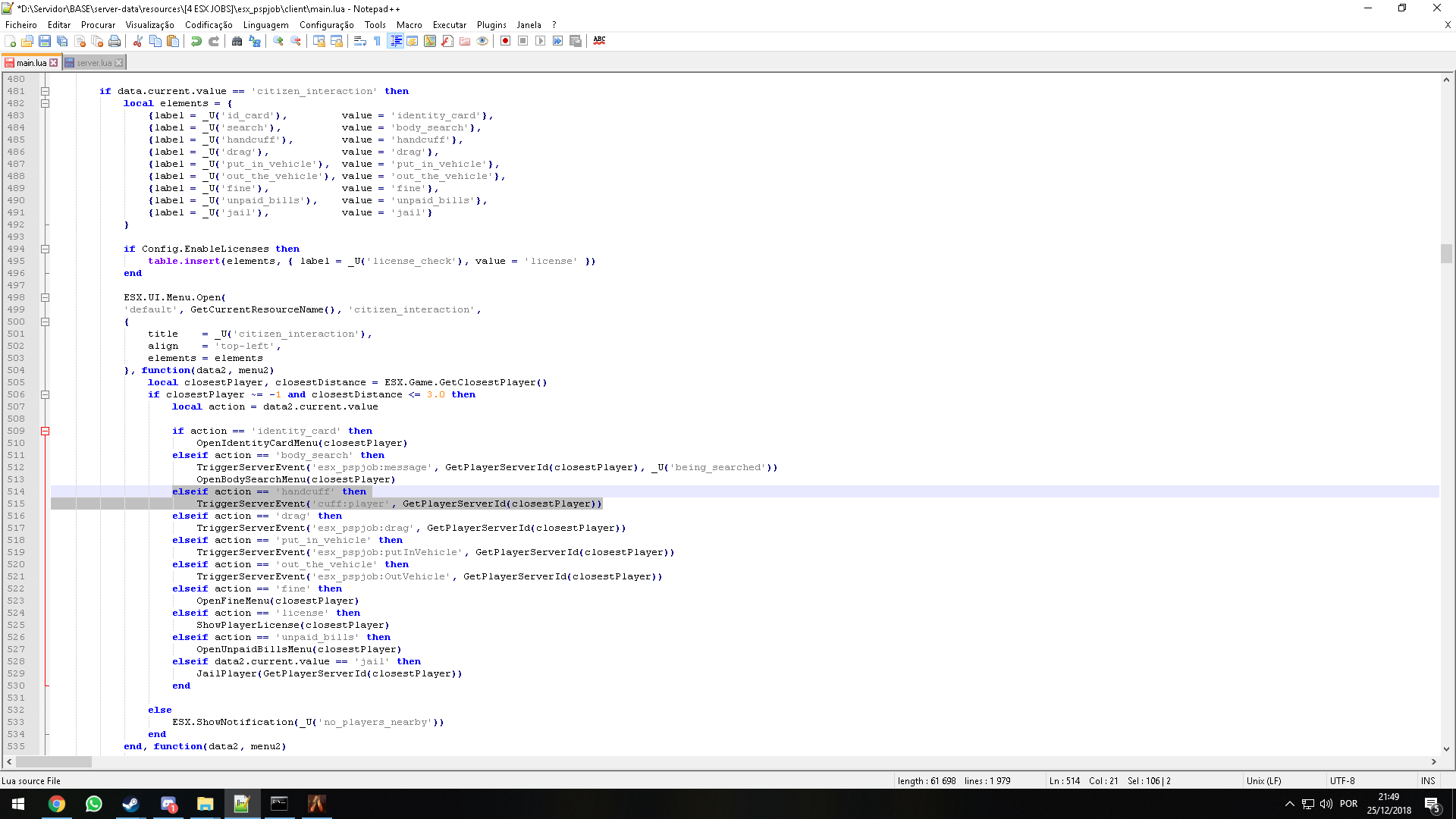Click the Cut scissors icon
The image size is (1456, 819).
tap(138, 41)
